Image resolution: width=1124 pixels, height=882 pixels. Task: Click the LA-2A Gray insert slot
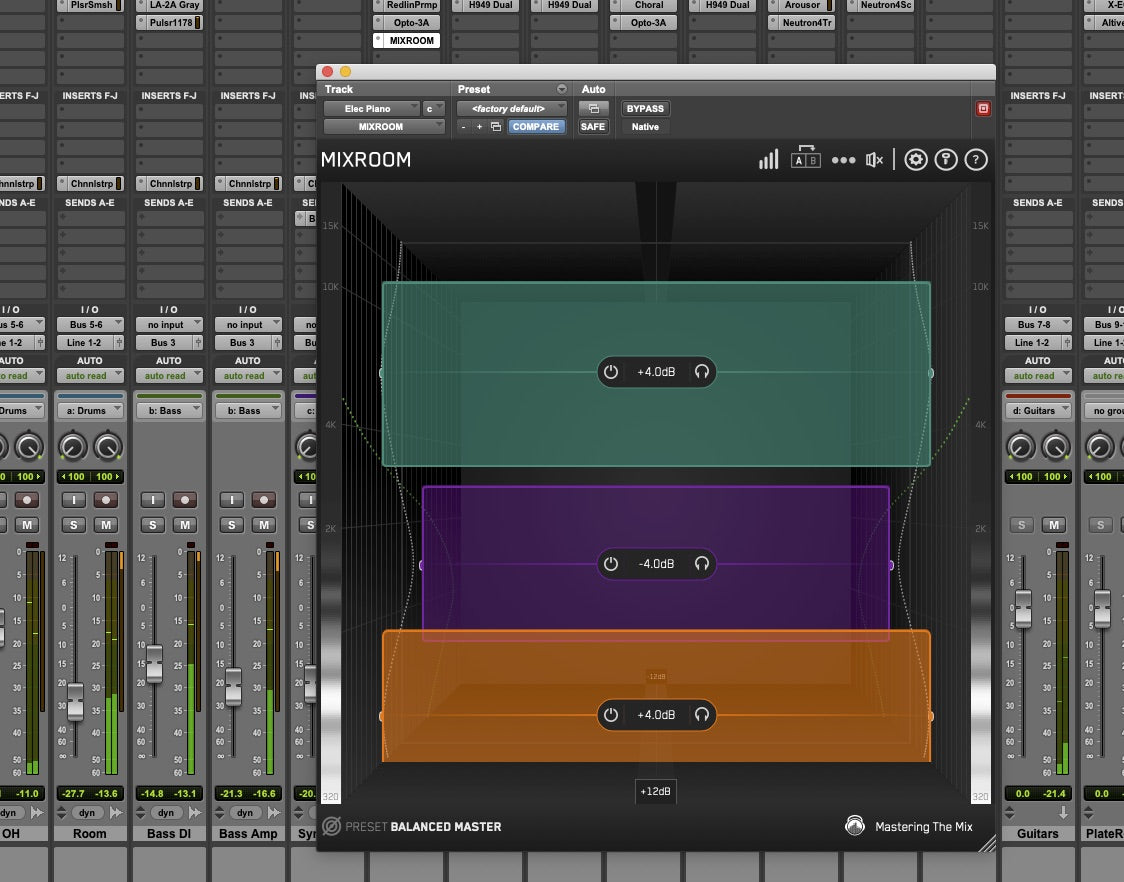[x=169, y=5]
